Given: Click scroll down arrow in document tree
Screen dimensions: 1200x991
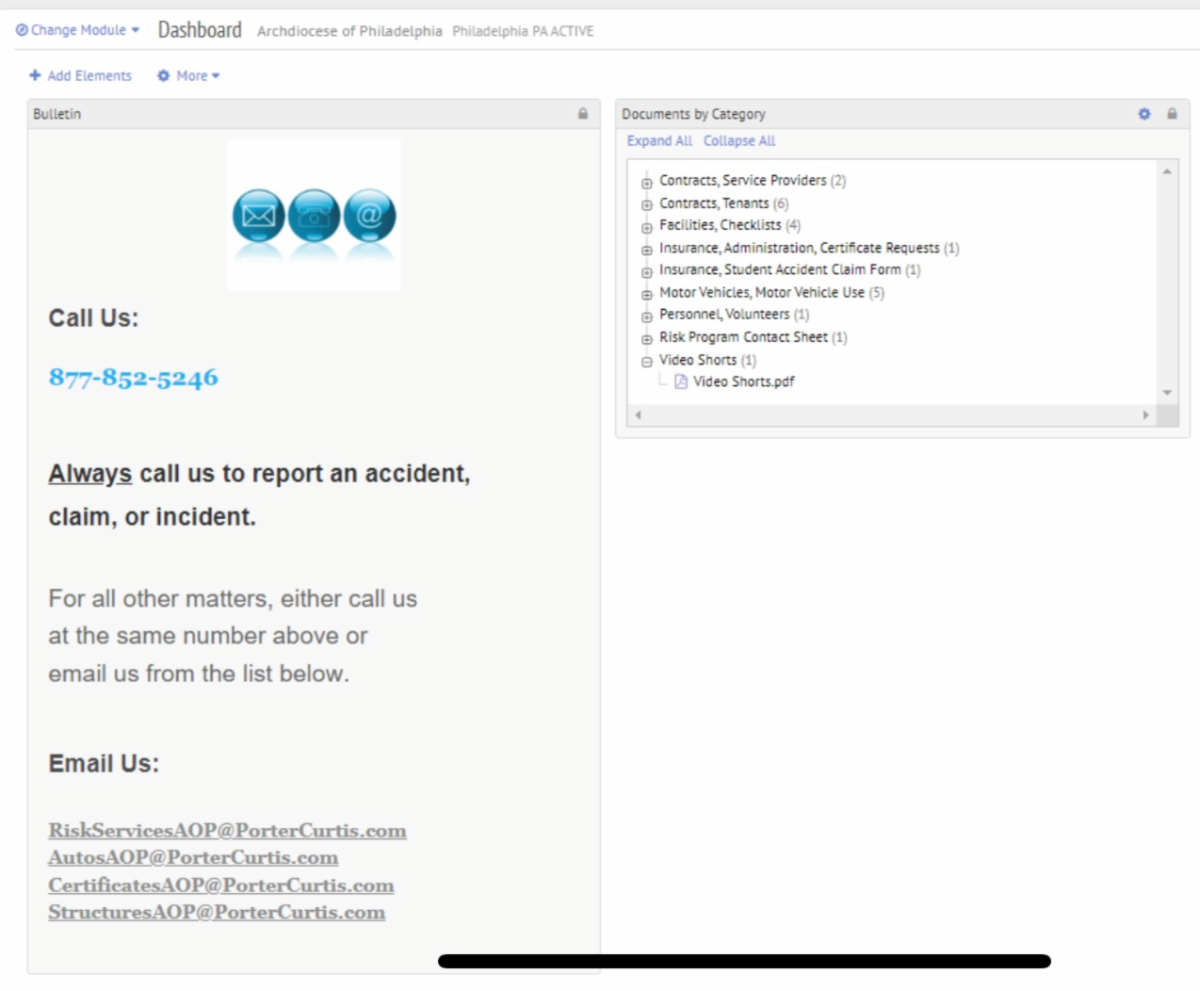Looking at the screenshot, I should click(x=1167, y=393).
